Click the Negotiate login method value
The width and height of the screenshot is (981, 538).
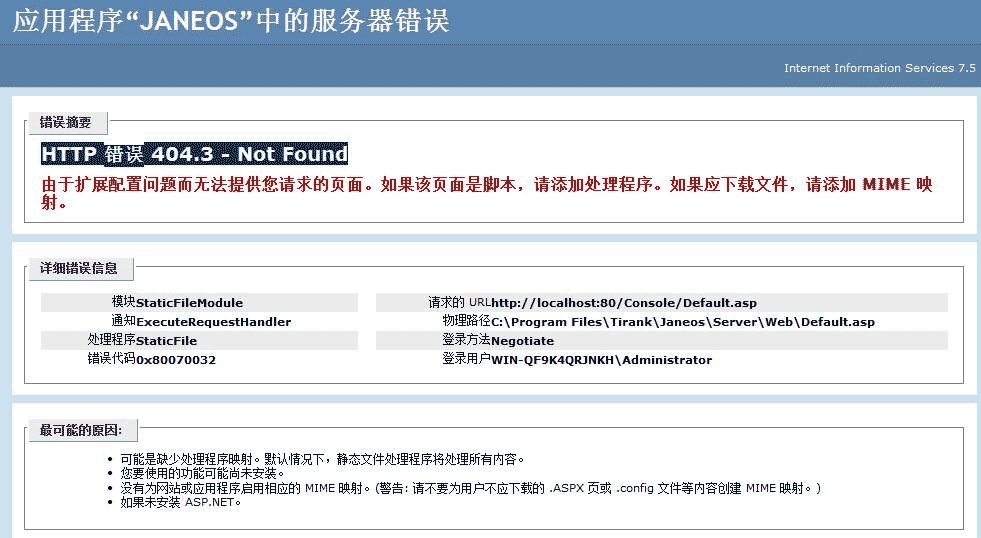tap(522, 341)
